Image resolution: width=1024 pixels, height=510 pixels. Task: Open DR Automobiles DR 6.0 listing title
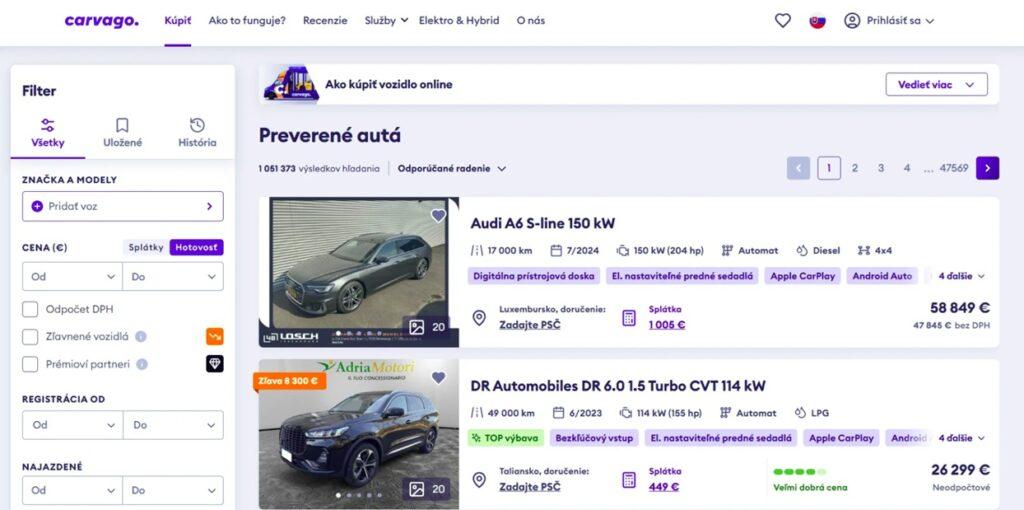point(618,386)
